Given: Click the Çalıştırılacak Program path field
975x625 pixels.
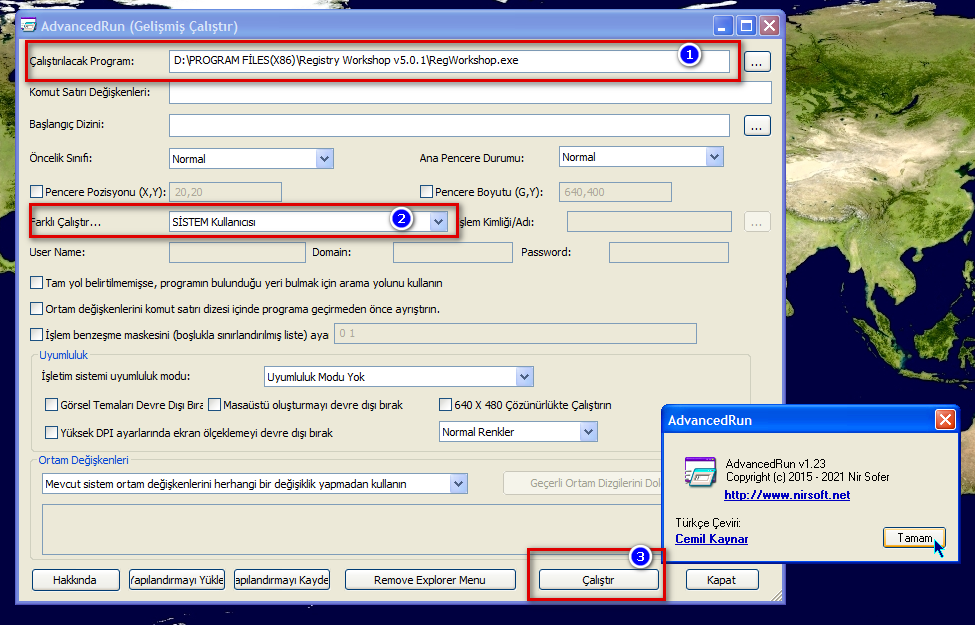Looking at the screenshot, I should coord(449,61).
